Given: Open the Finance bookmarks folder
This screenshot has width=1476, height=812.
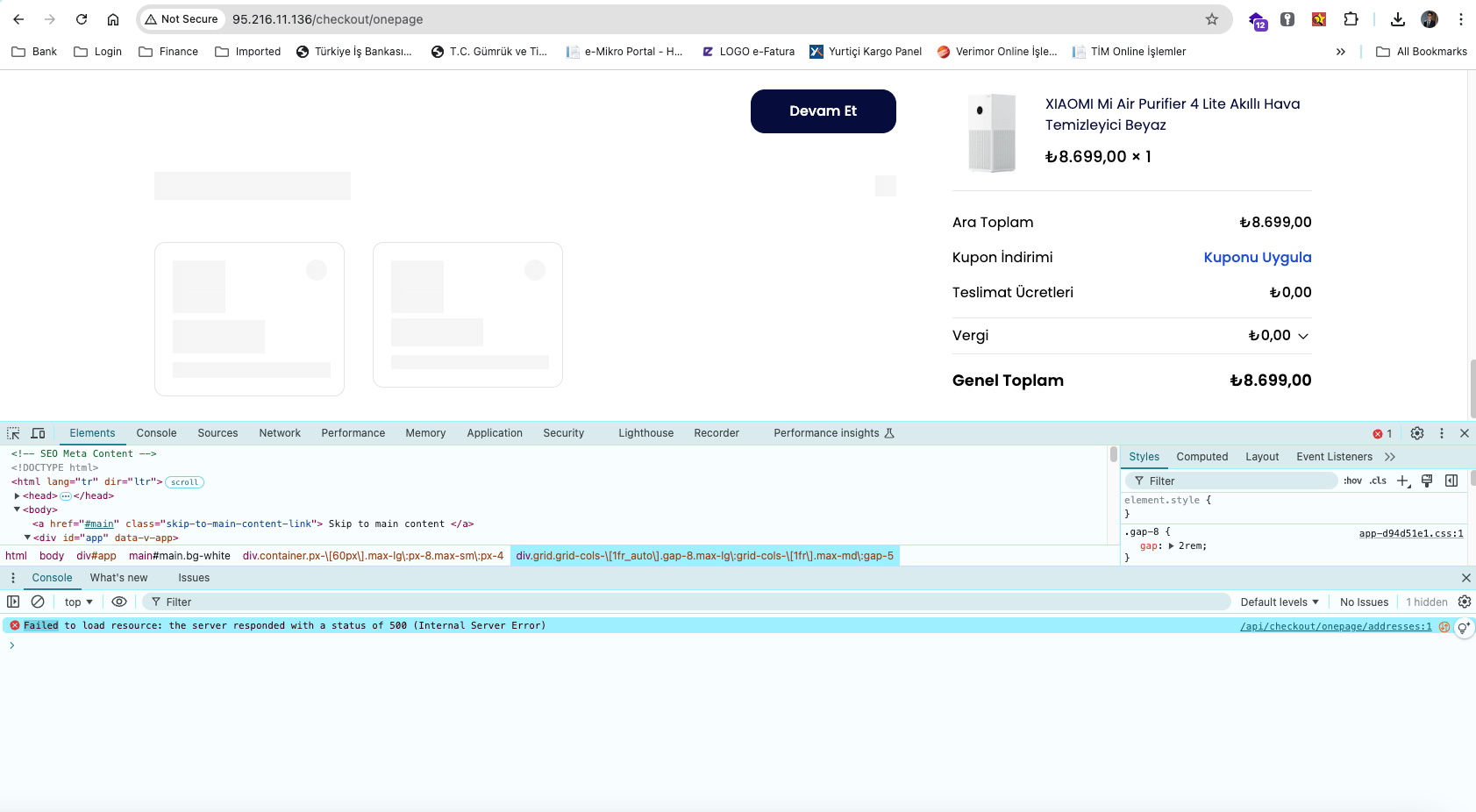Looking at the screenshot, I should pos(168,52).
